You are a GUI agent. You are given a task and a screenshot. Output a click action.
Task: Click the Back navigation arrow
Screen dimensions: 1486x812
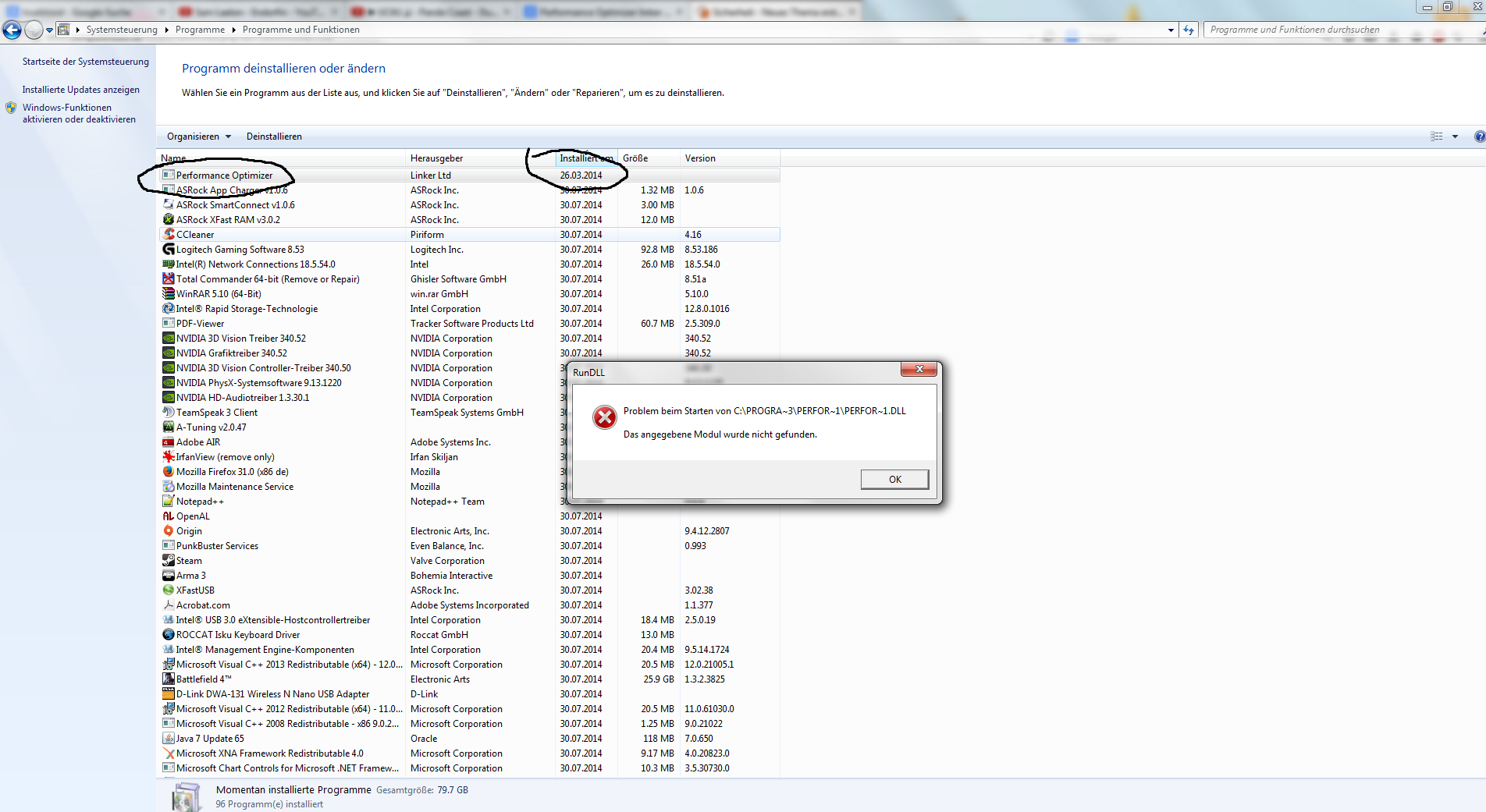pos(12,30)
